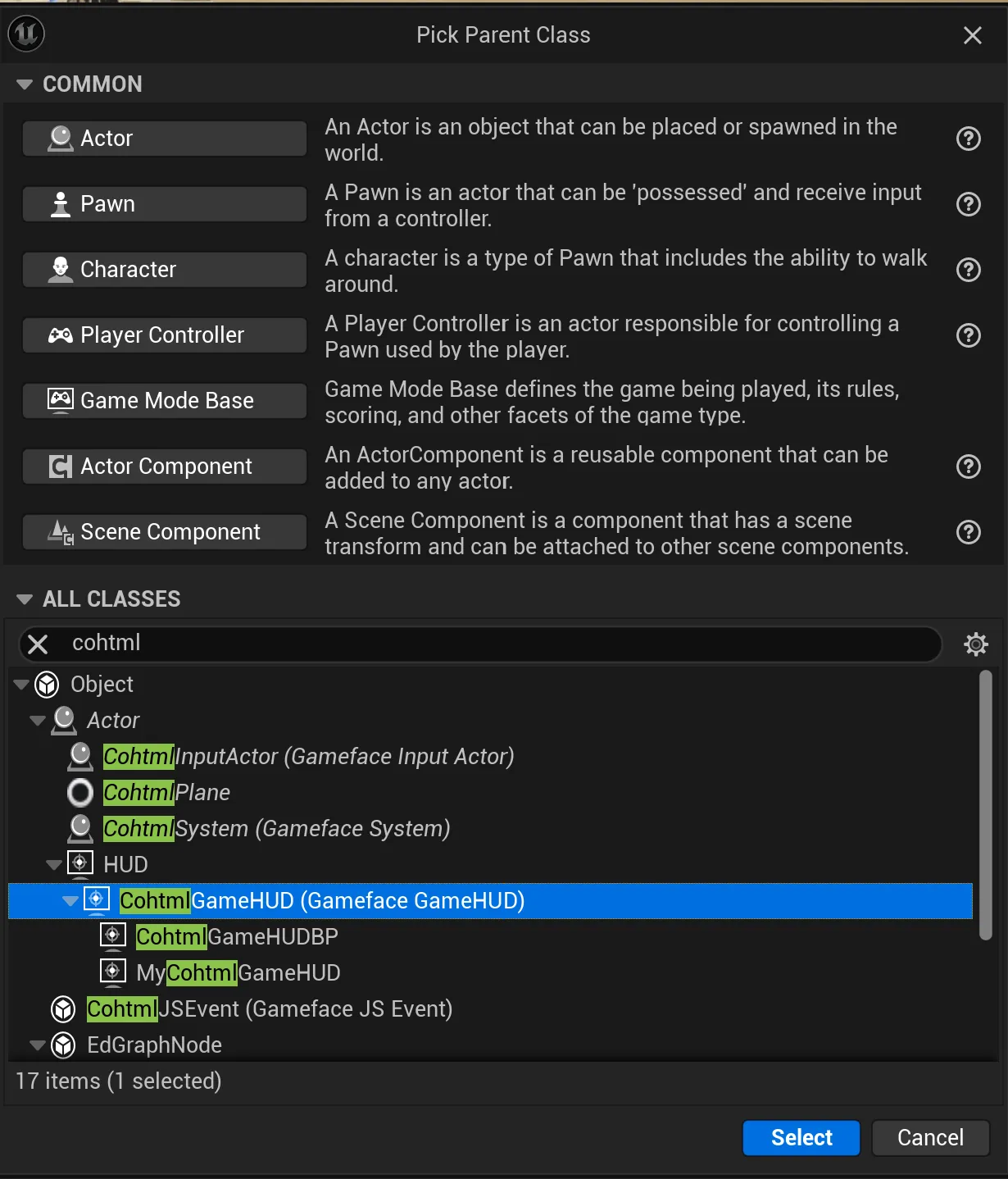This screenshot has height=1179, width=1008.
Task: Click the help icon beside Actor description
Action: pyautogui.click(x=968, y=139)
